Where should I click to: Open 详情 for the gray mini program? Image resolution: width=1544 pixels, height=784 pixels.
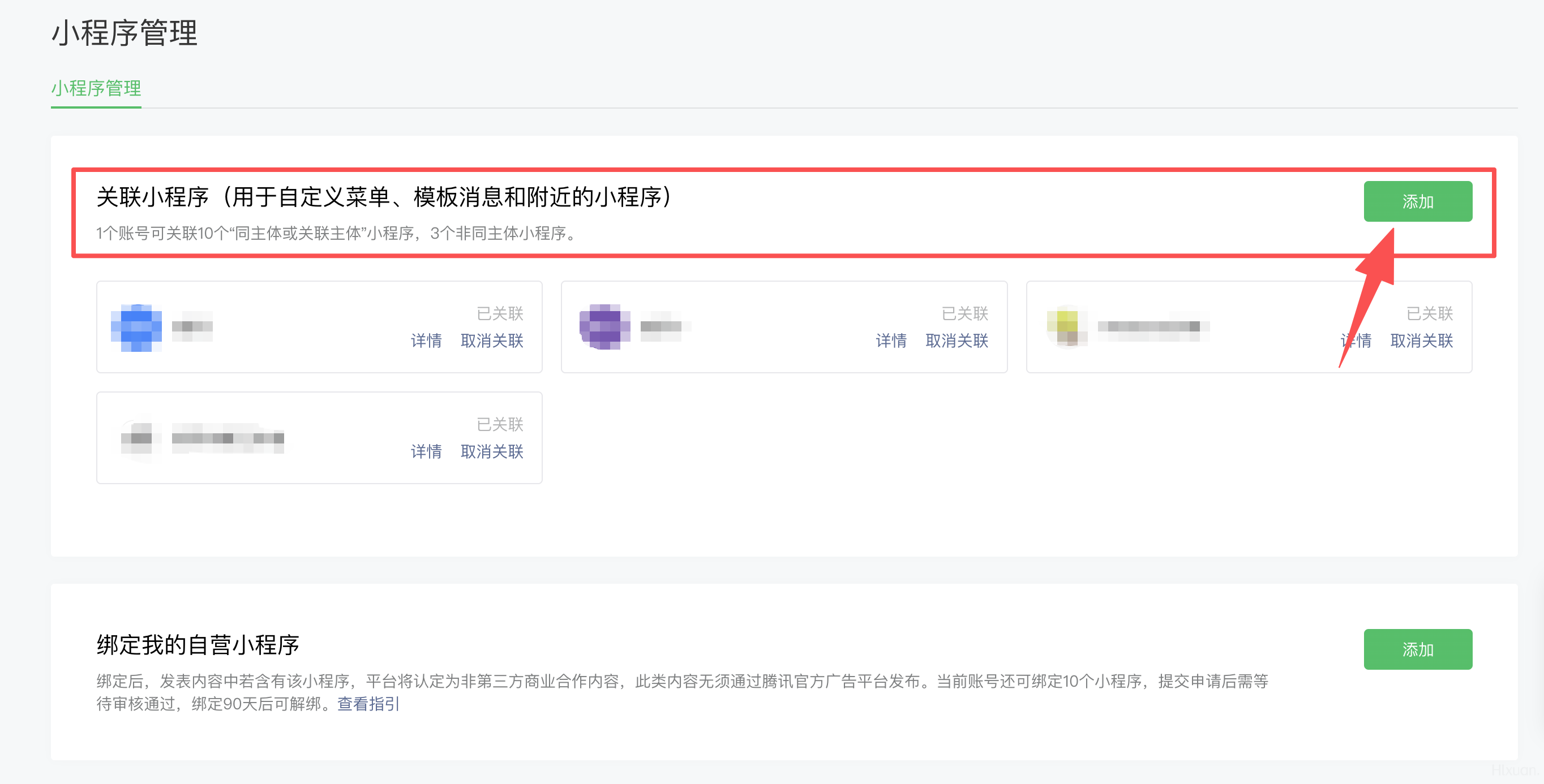click(x=426, y=451)
